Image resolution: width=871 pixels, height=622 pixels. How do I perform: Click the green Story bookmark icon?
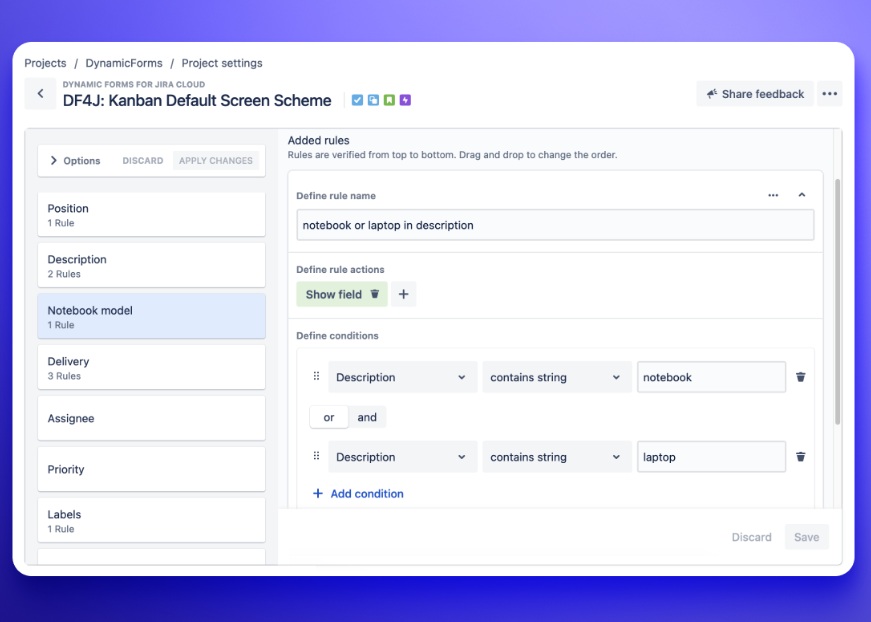pyautogui.click(x=389, y=100)
